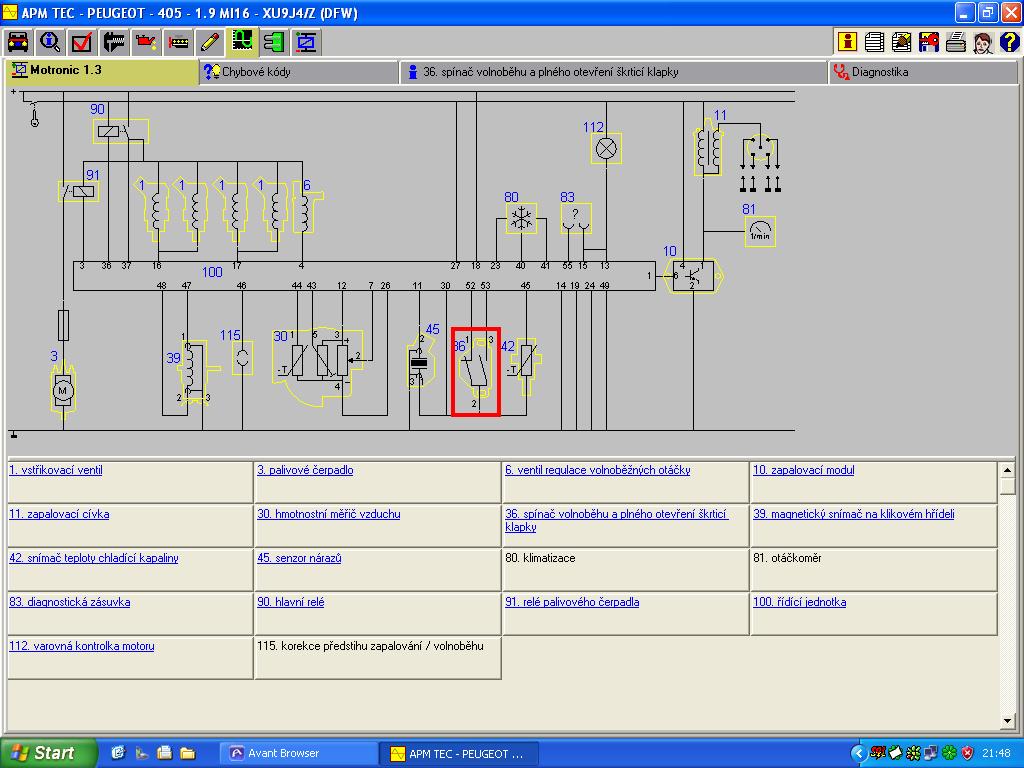Select the red checkmark icon
The height and width of the screenshot is (768, 1024).
click(x=82, y=42)
